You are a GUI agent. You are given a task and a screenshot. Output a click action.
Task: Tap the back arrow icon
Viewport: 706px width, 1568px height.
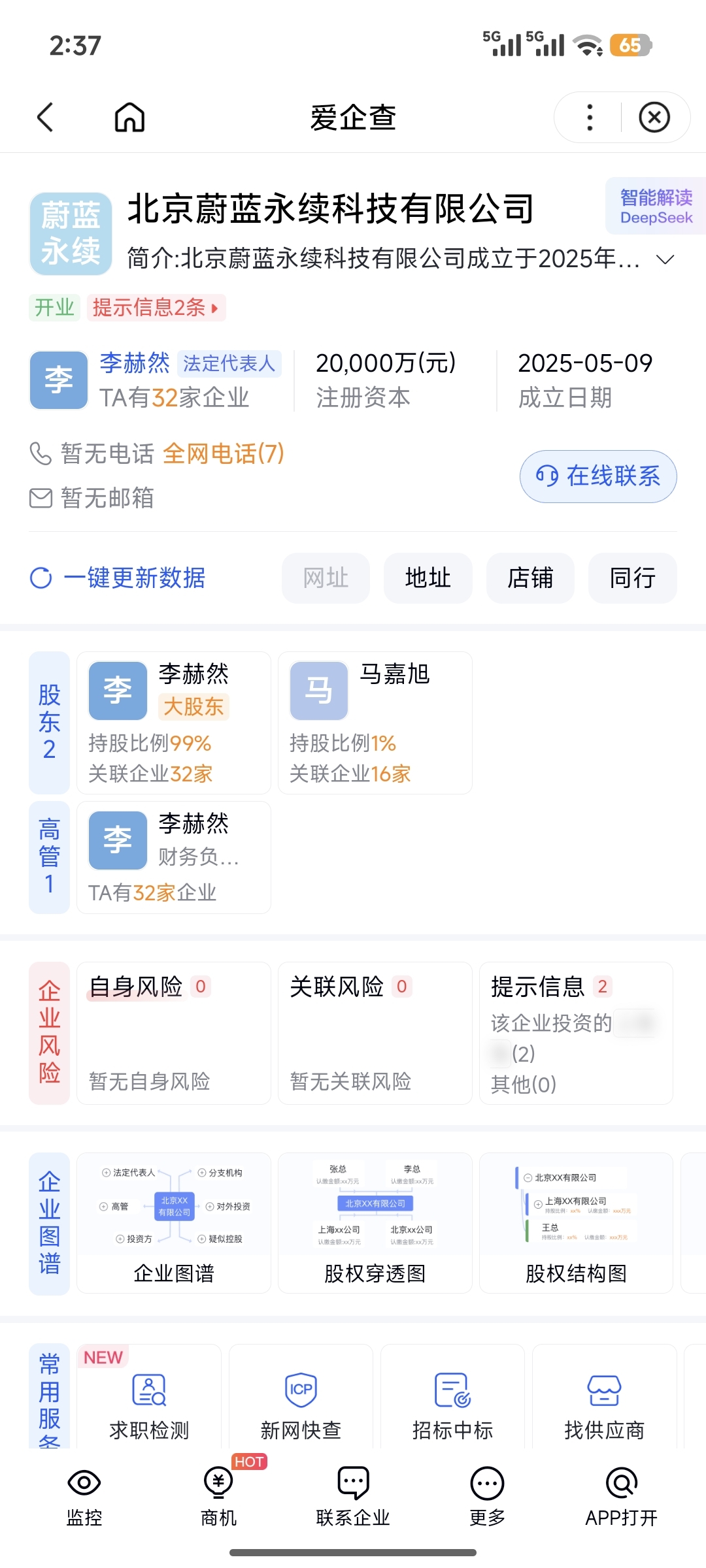pyautogui.click(x=45, y=118)
